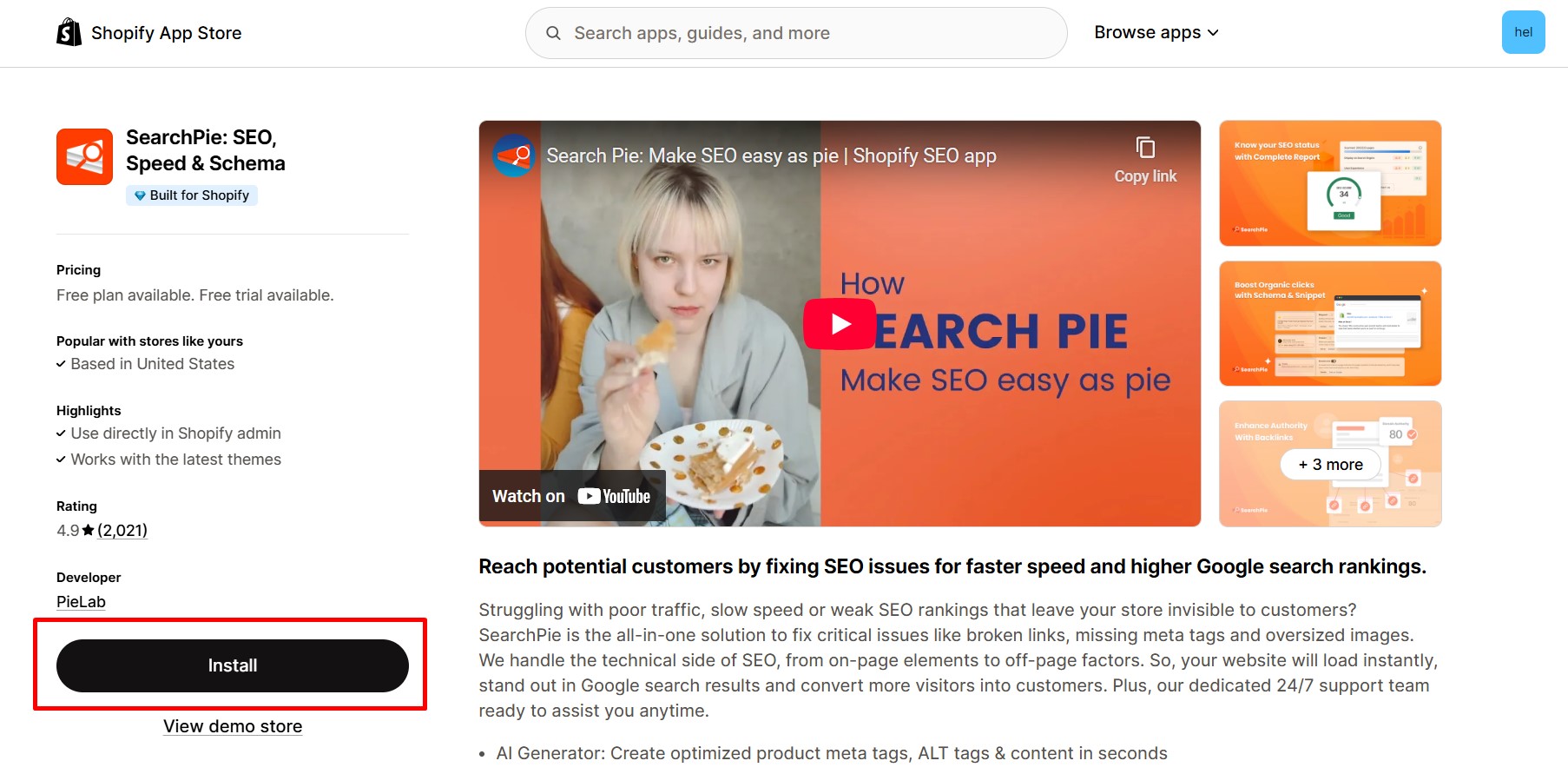
Task: Click the + 3 more screenshots button
Action: [x=1330, y=465]
